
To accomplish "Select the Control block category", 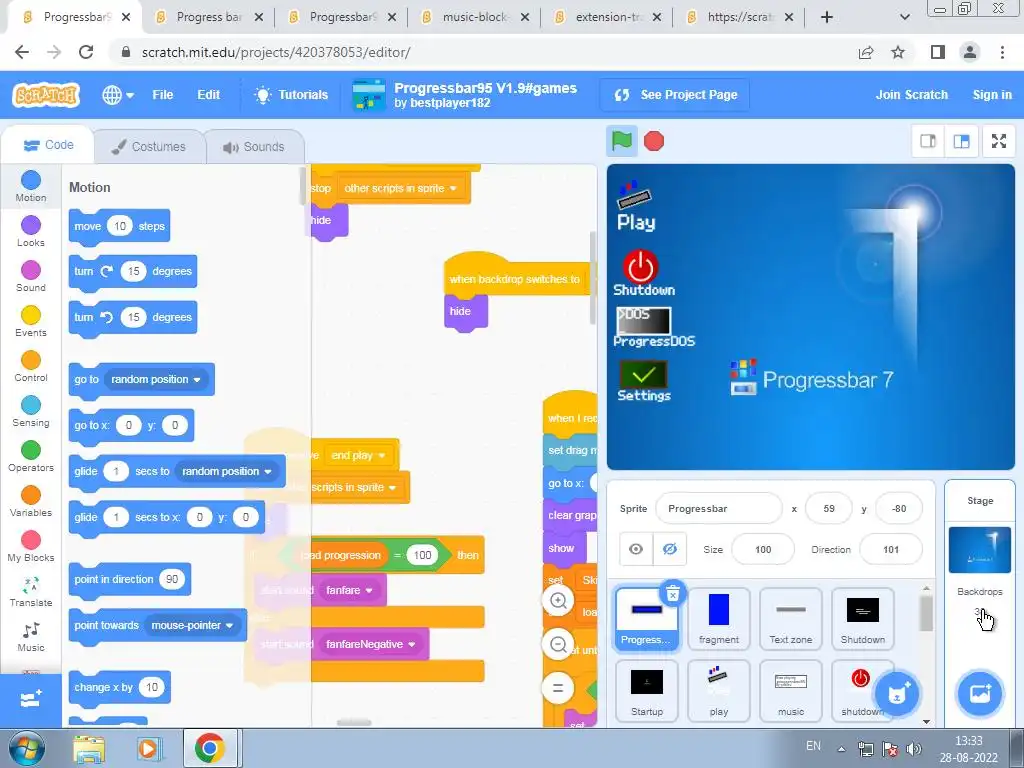I will click(31, 367).
